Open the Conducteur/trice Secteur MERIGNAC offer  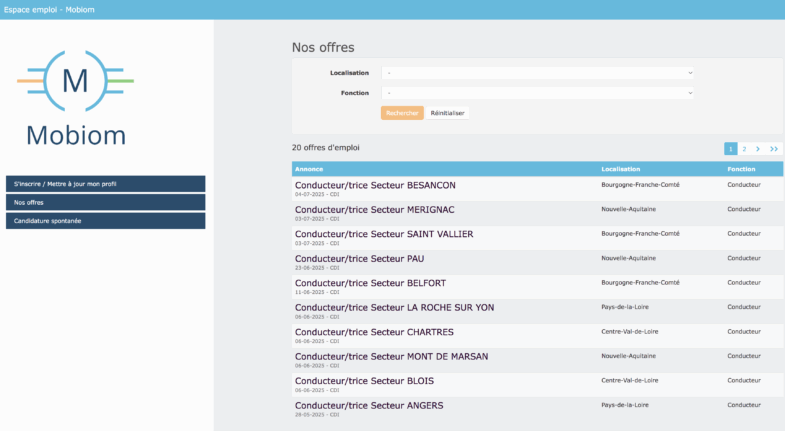coord(375,210)
